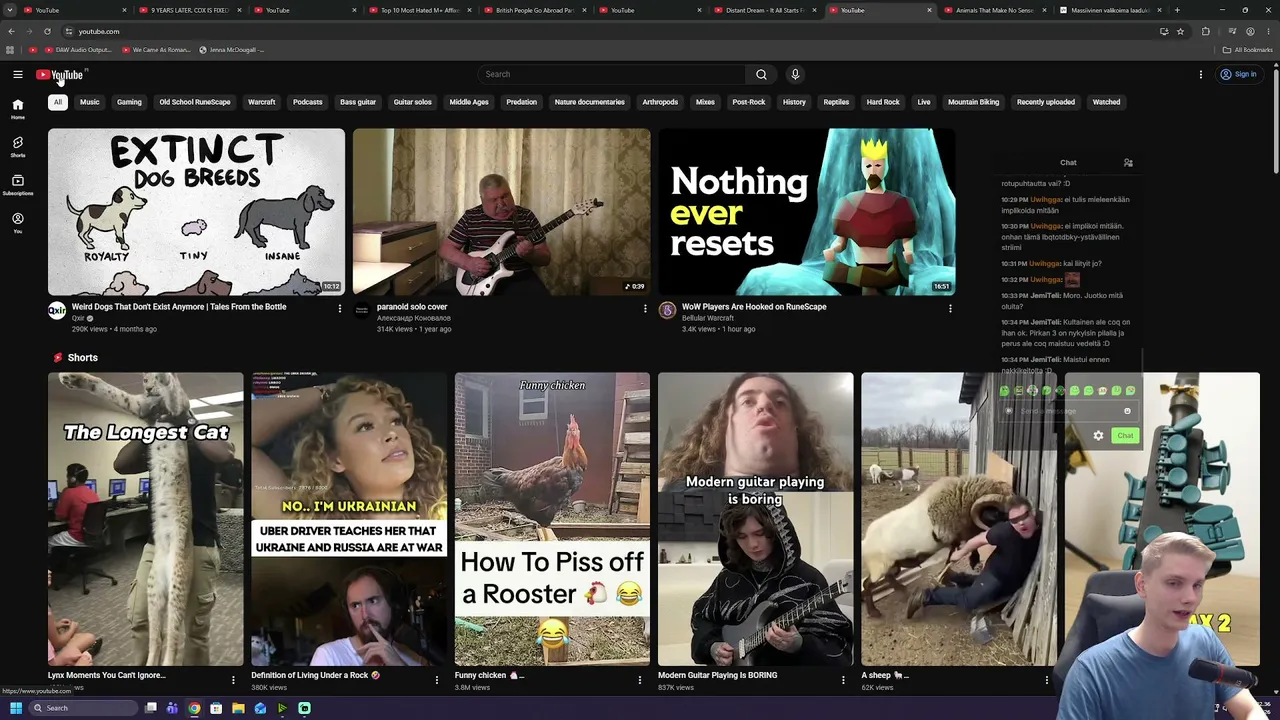
Task: Click the chat Send a message field
Action: pos(1067,411)
